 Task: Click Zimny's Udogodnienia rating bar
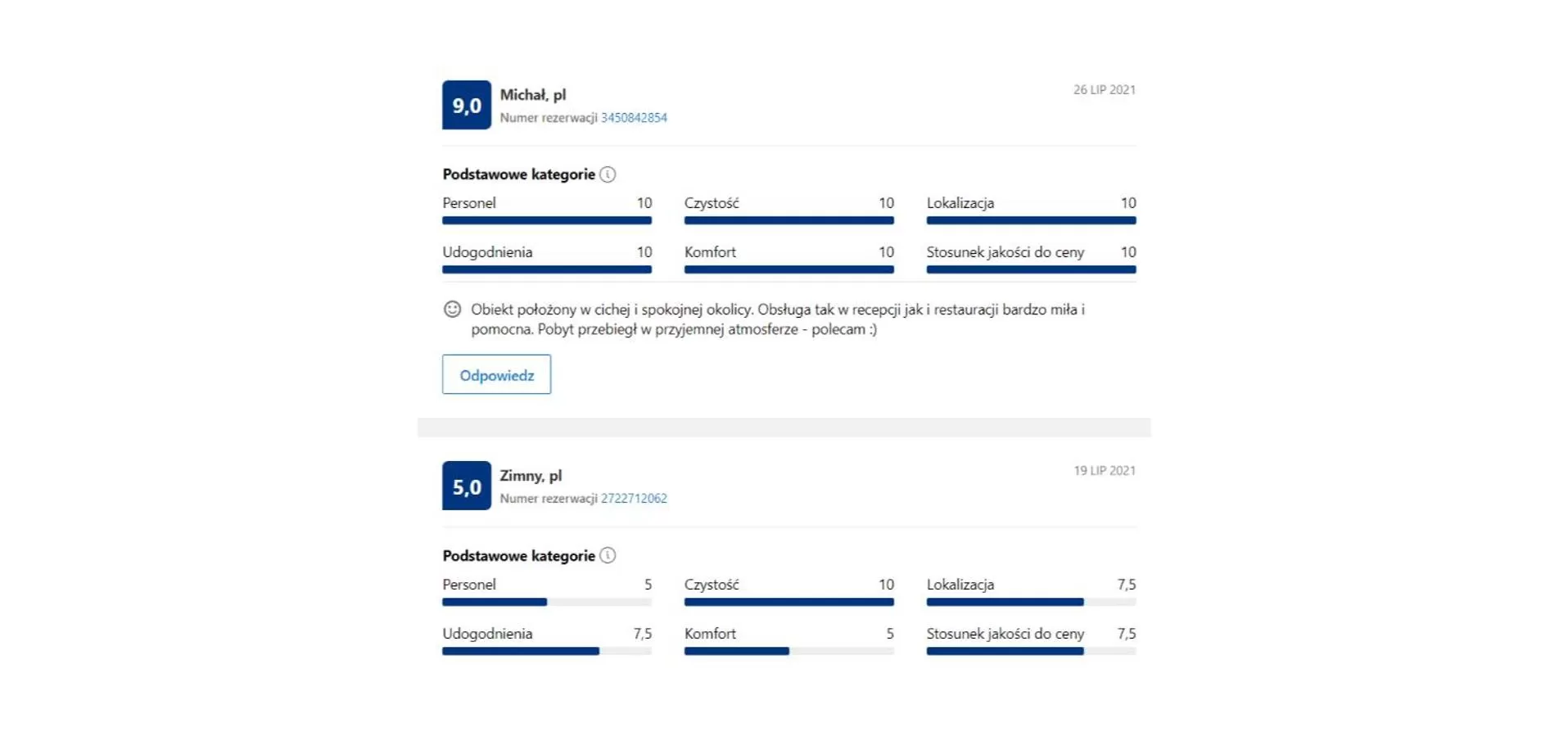[x=547, y=651]
